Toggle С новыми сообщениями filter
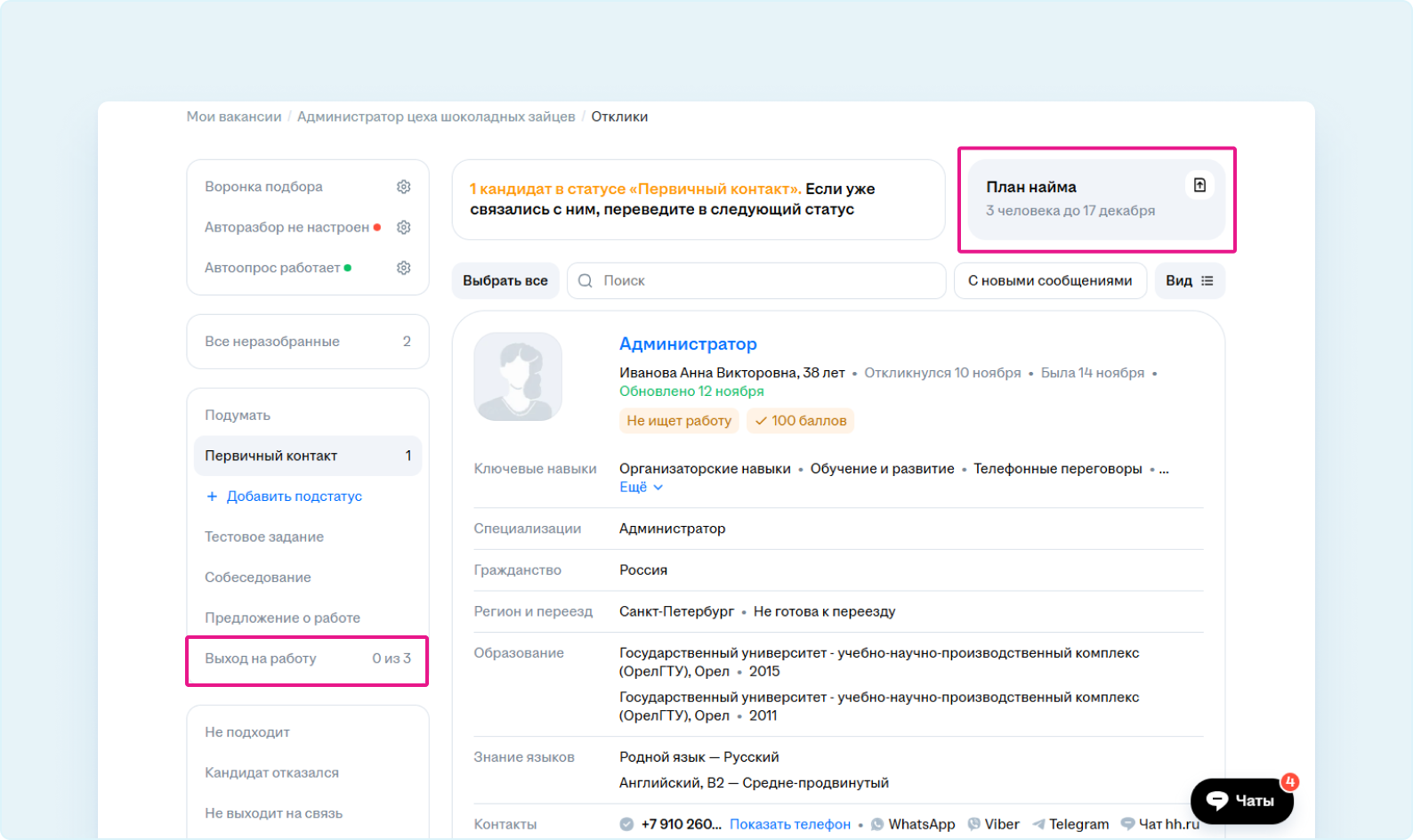 click(x=1050, y=281)
